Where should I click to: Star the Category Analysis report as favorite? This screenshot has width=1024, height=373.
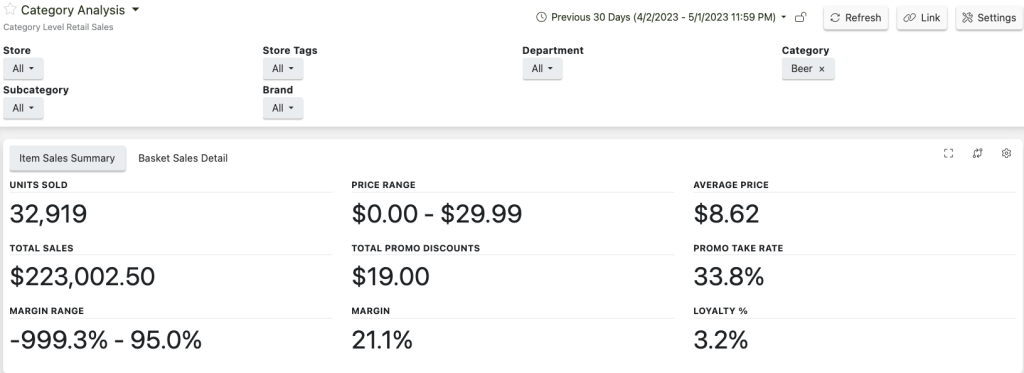coord(10,10)
